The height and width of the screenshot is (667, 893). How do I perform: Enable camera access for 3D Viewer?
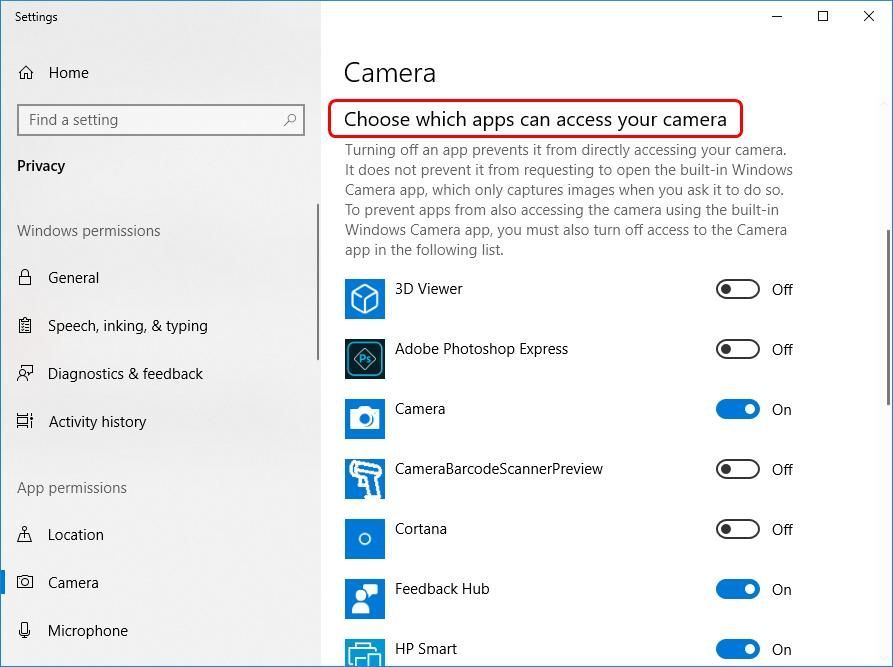[x=738, y=290]
